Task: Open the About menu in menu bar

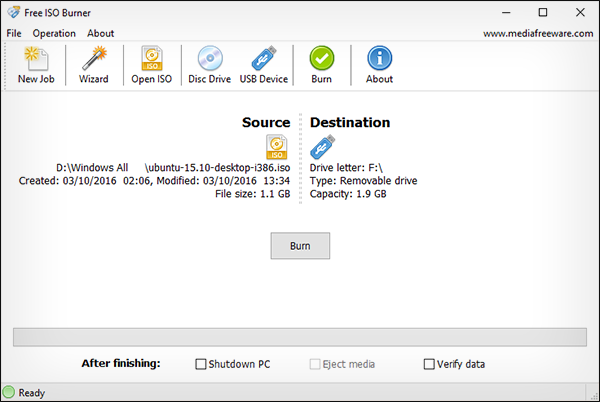Action: coord(101,33)
